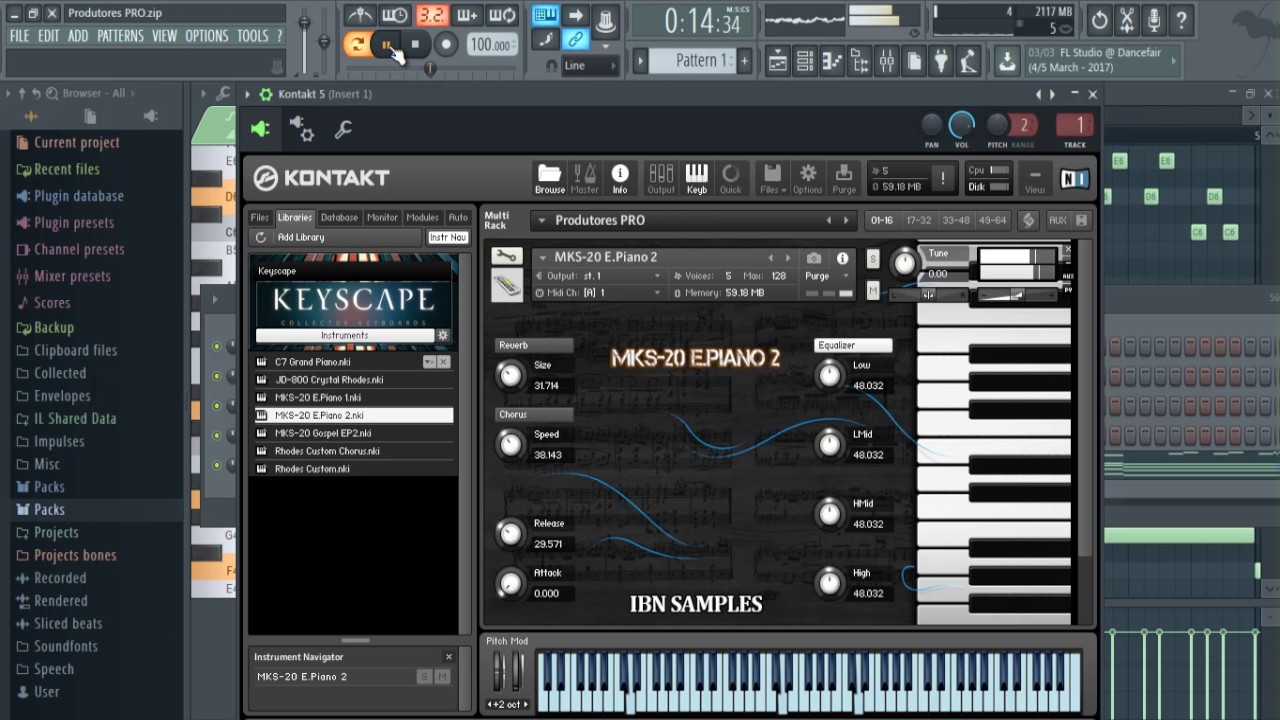Open Kontakt Output section

661,178
